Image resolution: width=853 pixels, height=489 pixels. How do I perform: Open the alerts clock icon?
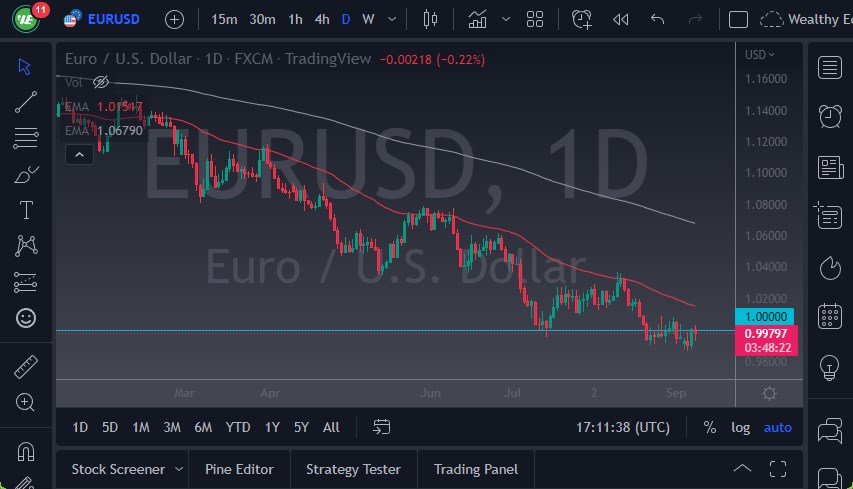point(829,116)
